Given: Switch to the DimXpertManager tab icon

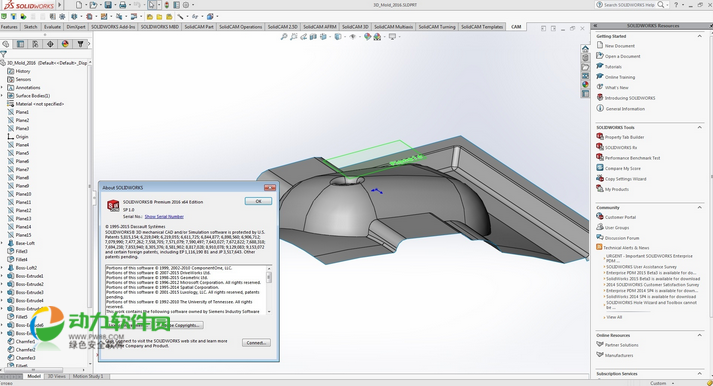Looking at the screenshot, I should click(50, 44).
